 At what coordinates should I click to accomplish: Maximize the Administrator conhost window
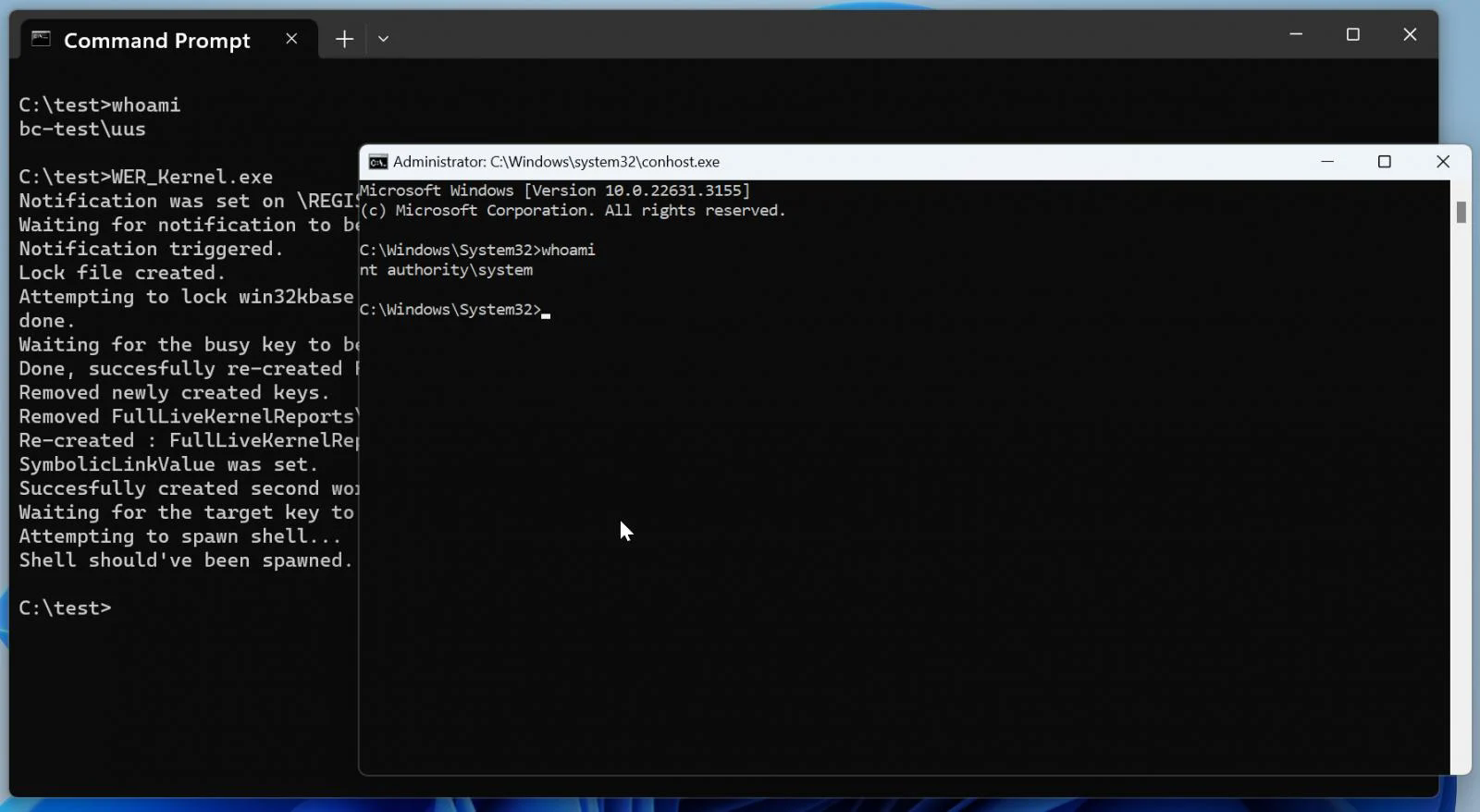tap(1385, 162)
